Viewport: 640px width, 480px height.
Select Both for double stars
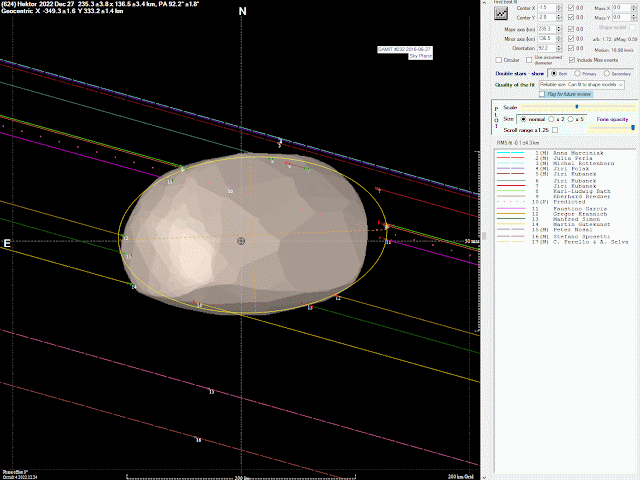554,73
